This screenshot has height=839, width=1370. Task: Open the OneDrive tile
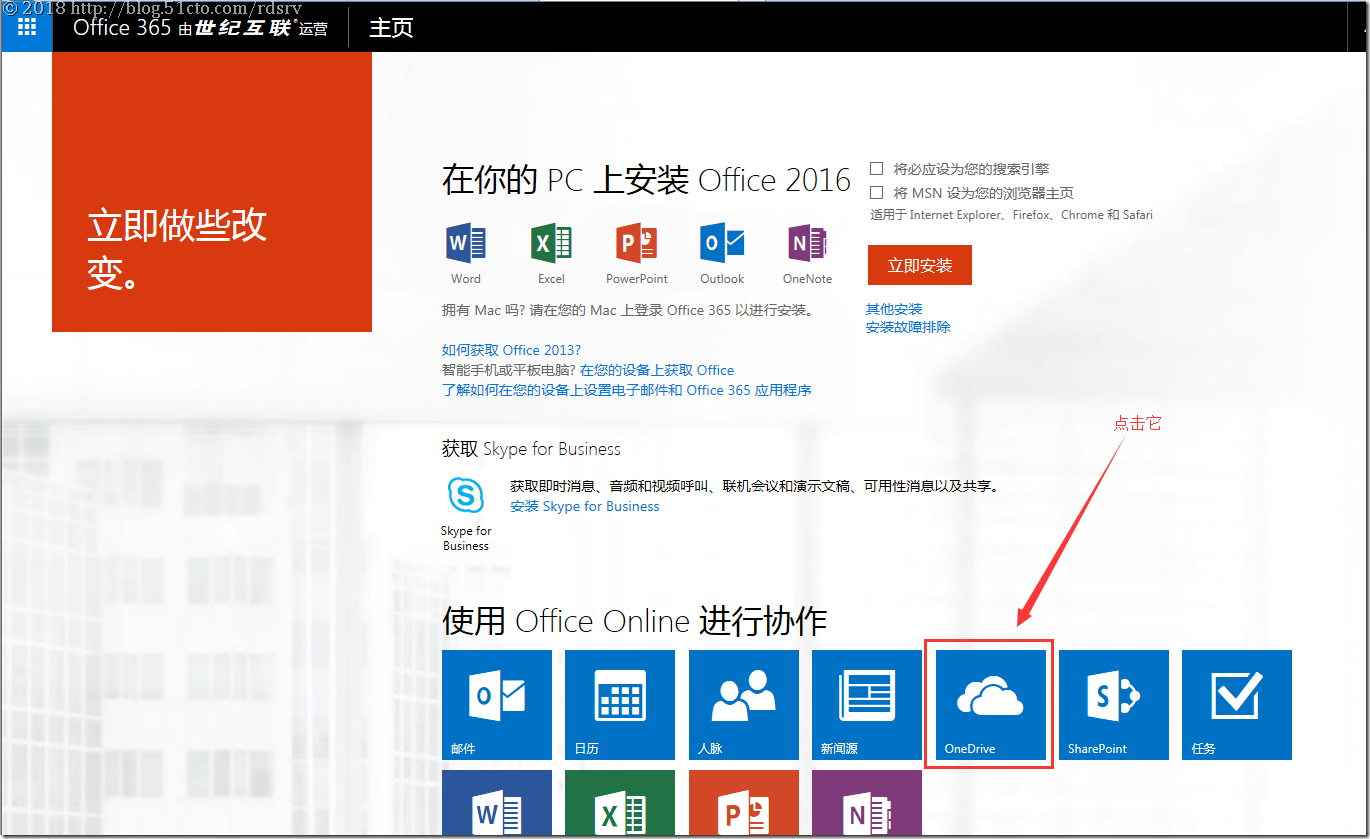click(990, 705)
